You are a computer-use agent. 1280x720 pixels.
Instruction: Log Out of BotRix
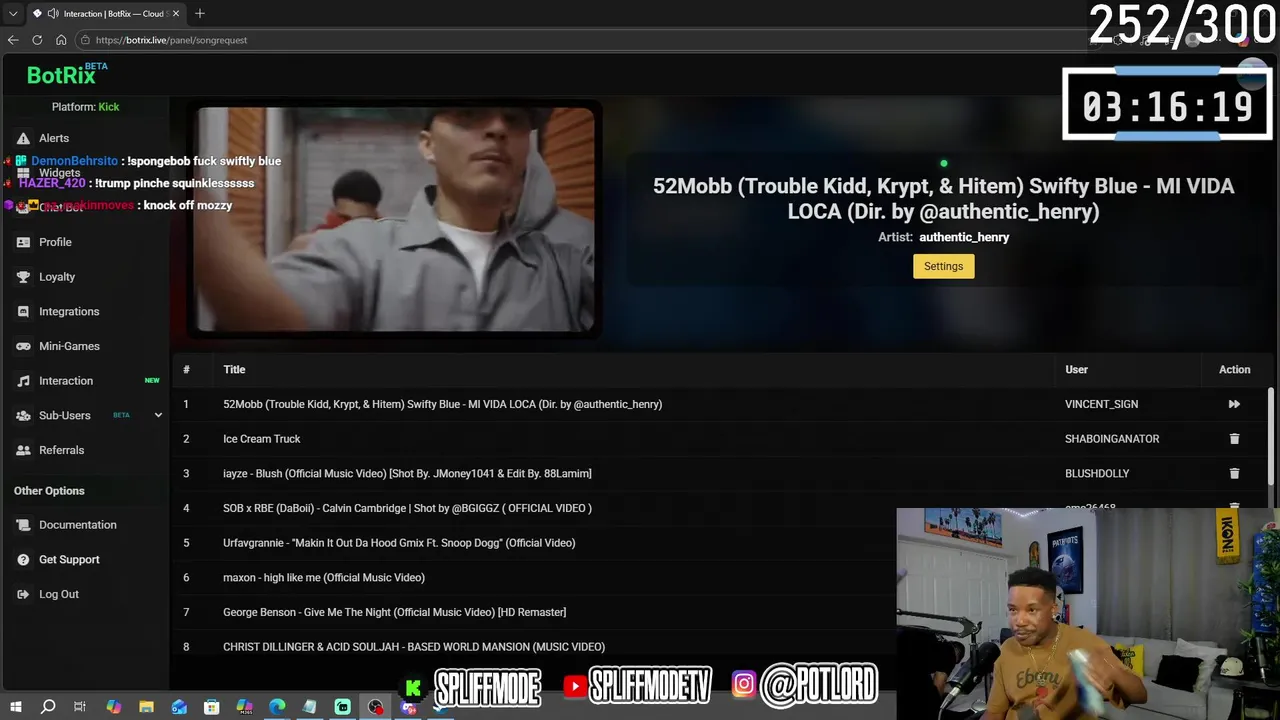click(59, 594)
